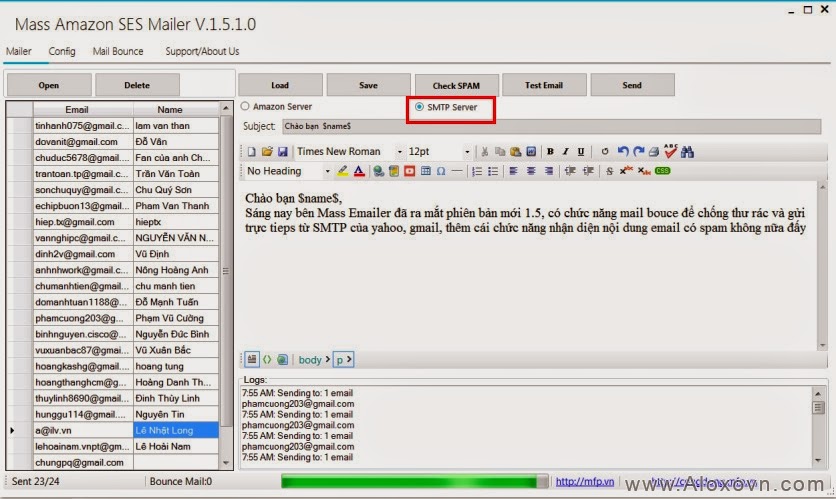This screenshot has width=836, height=499.
Task: Apply numbered list formatting
Action: (477, 171)
